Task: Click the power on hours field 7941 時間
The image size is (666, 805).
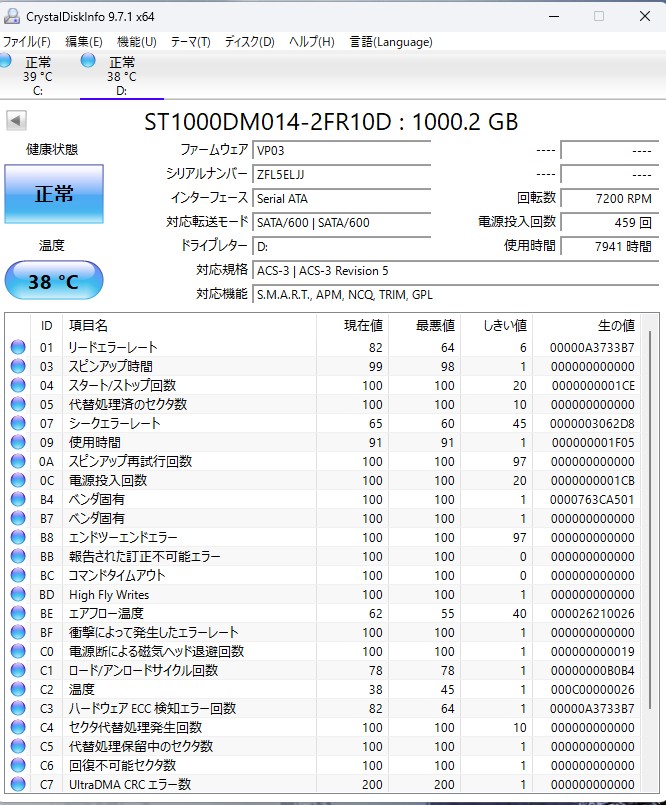Action: coord(609,246)
